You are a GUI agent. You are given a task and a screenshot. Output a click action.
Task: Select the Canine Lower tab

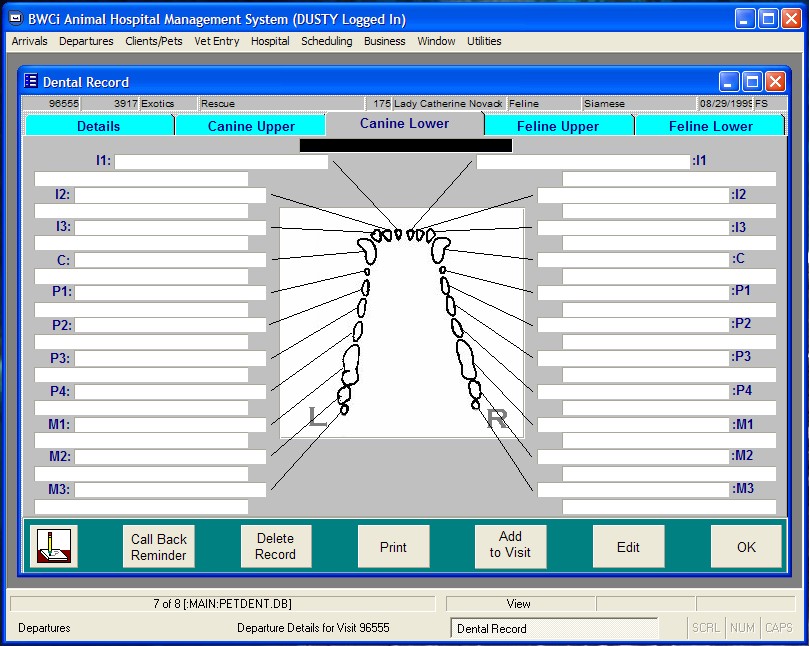click(404, 124)
